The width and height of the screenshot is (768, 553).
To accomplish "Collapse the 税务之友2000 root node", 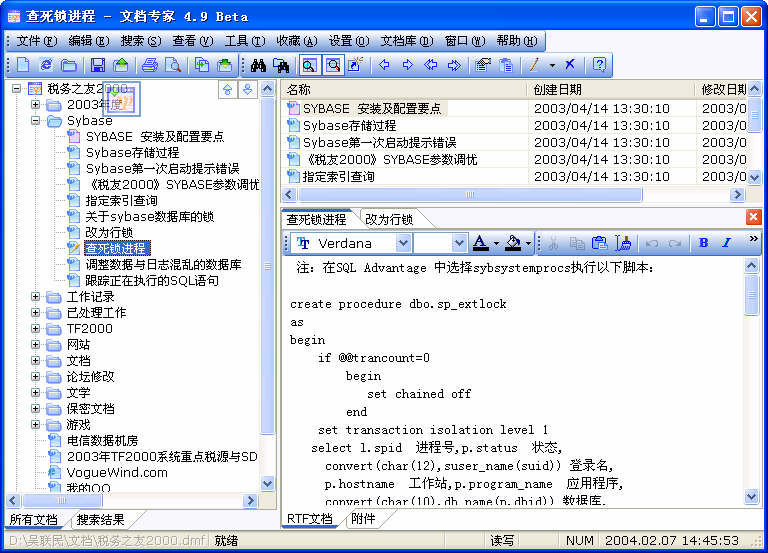I will click(16, 89).
